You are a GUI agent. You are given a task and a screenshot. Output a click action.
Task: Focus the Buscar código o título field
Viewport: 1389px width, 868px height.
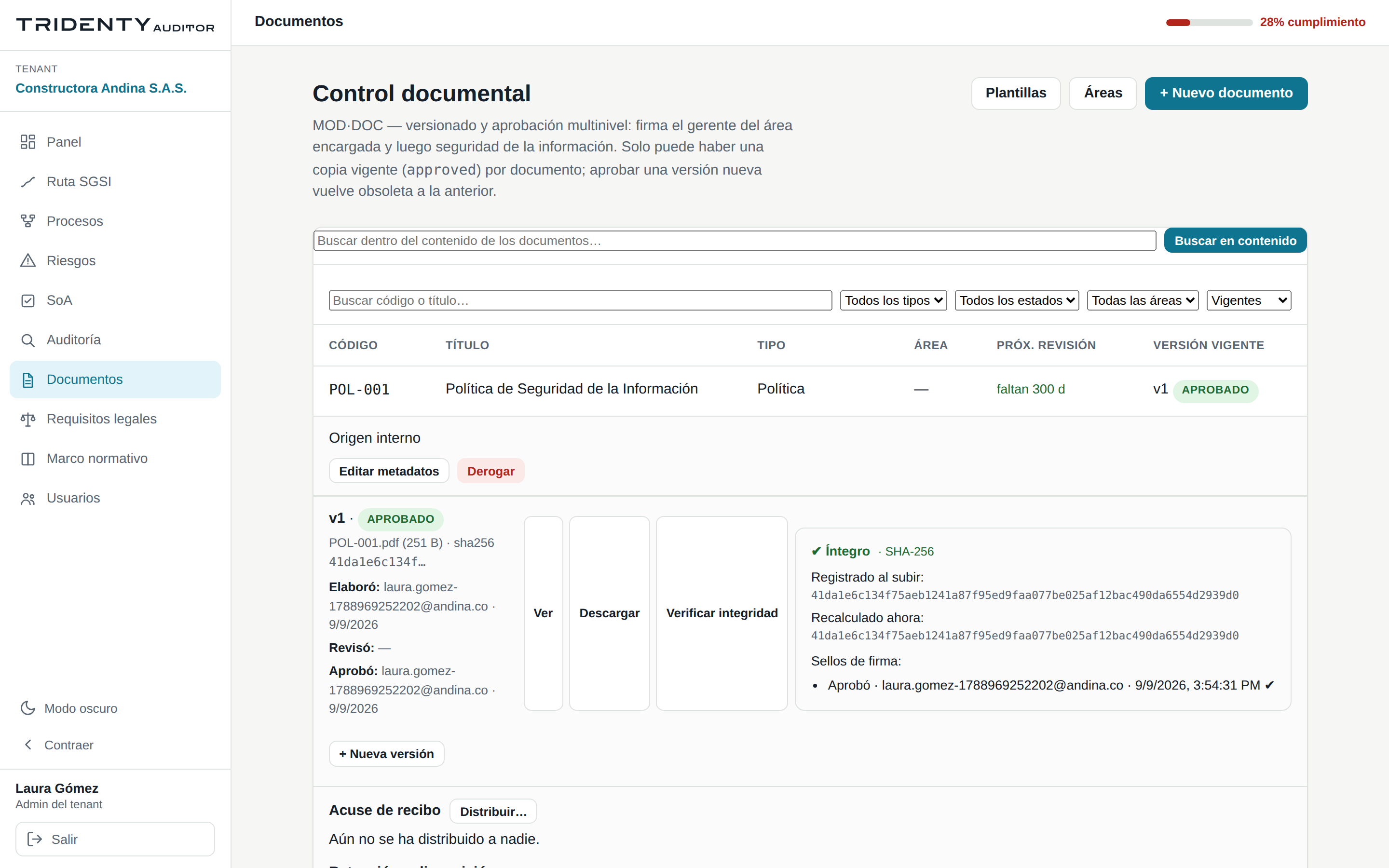[580, 300]
